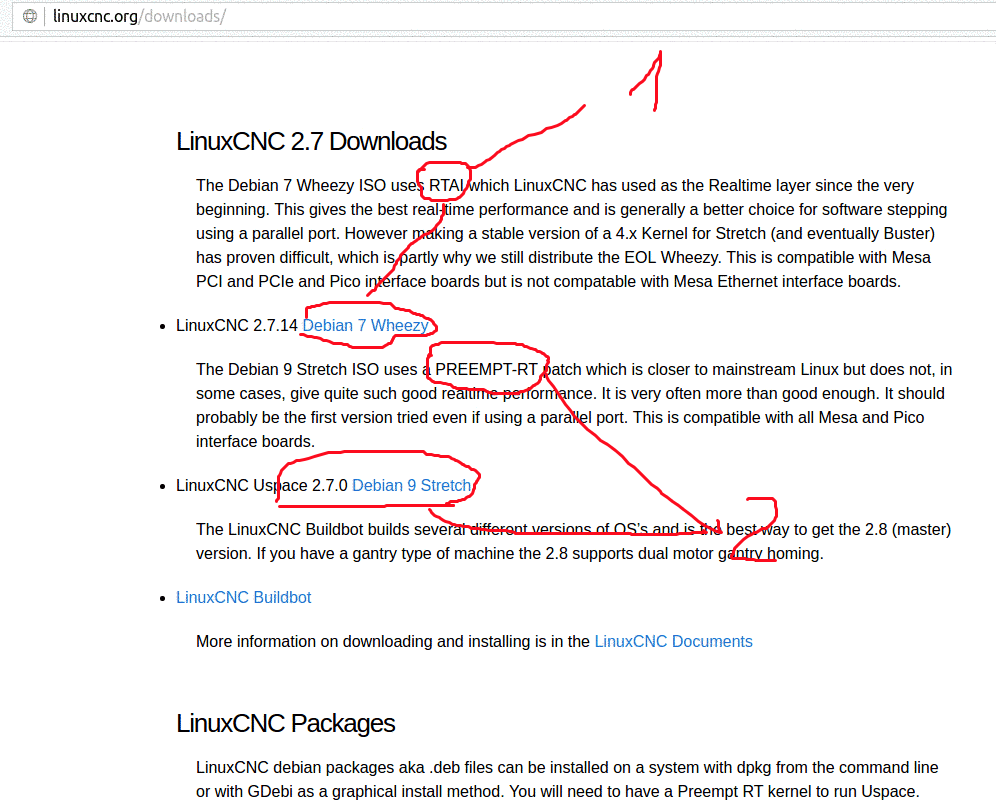The width and height of the screenshot is (996, 806).
Task: Click the word 'PREEMPT-RT' in second paragraph
Action: pyautogui.click(x=487, y=370)
